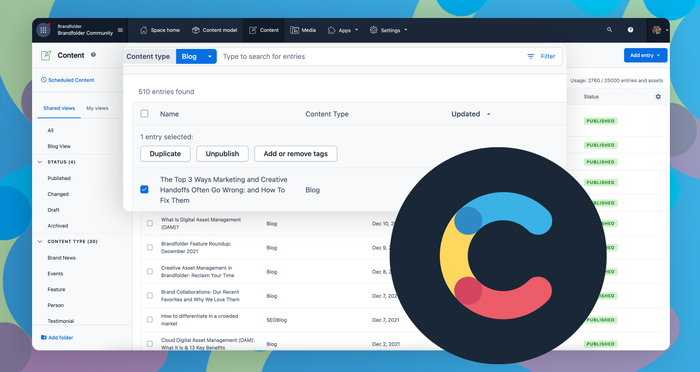Open 'What Is Digital Asset Management (DAM)?' entry
The image size is (700, 372).
pos(201,223)
